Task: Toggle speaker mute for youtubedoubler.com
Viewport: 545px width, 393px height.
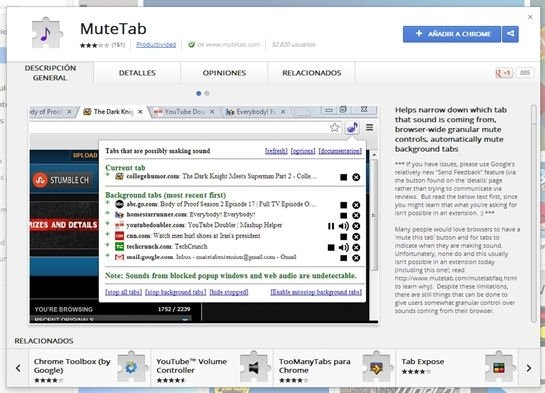Action: [x=343, y=226]
